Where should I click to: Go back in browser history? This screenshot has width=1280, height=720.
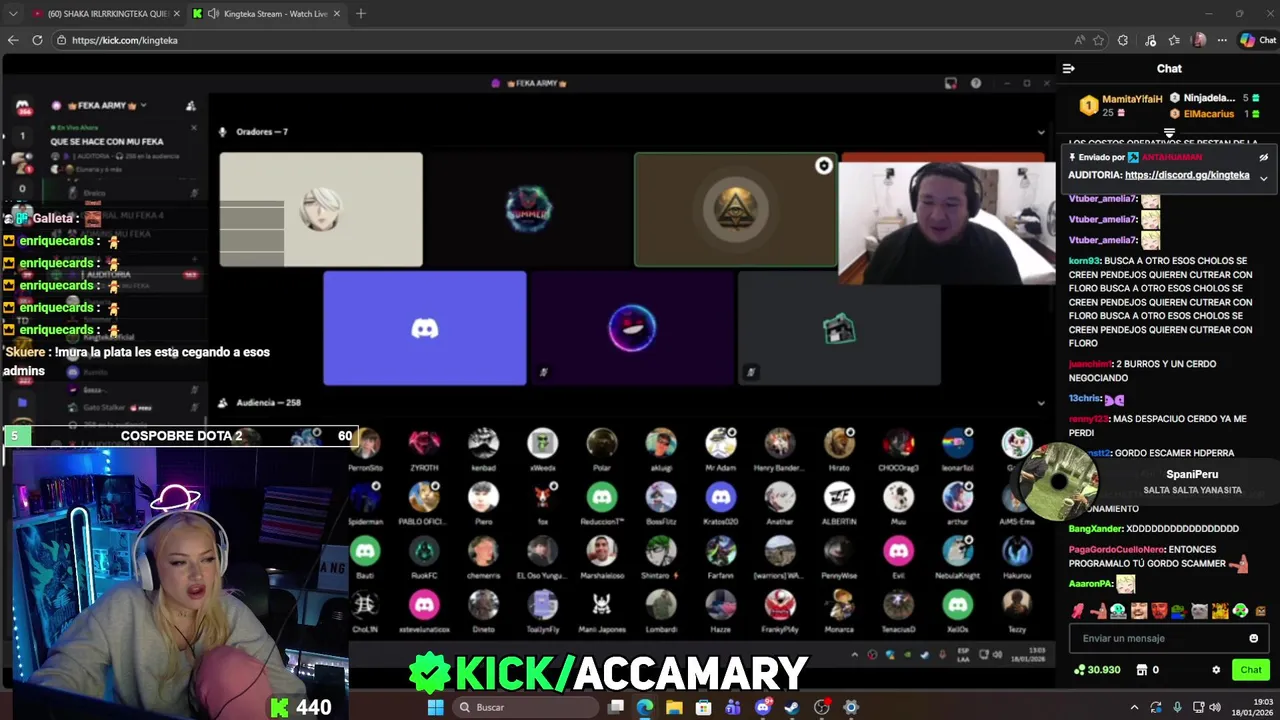pyautogui.click(x=13, y=40)
